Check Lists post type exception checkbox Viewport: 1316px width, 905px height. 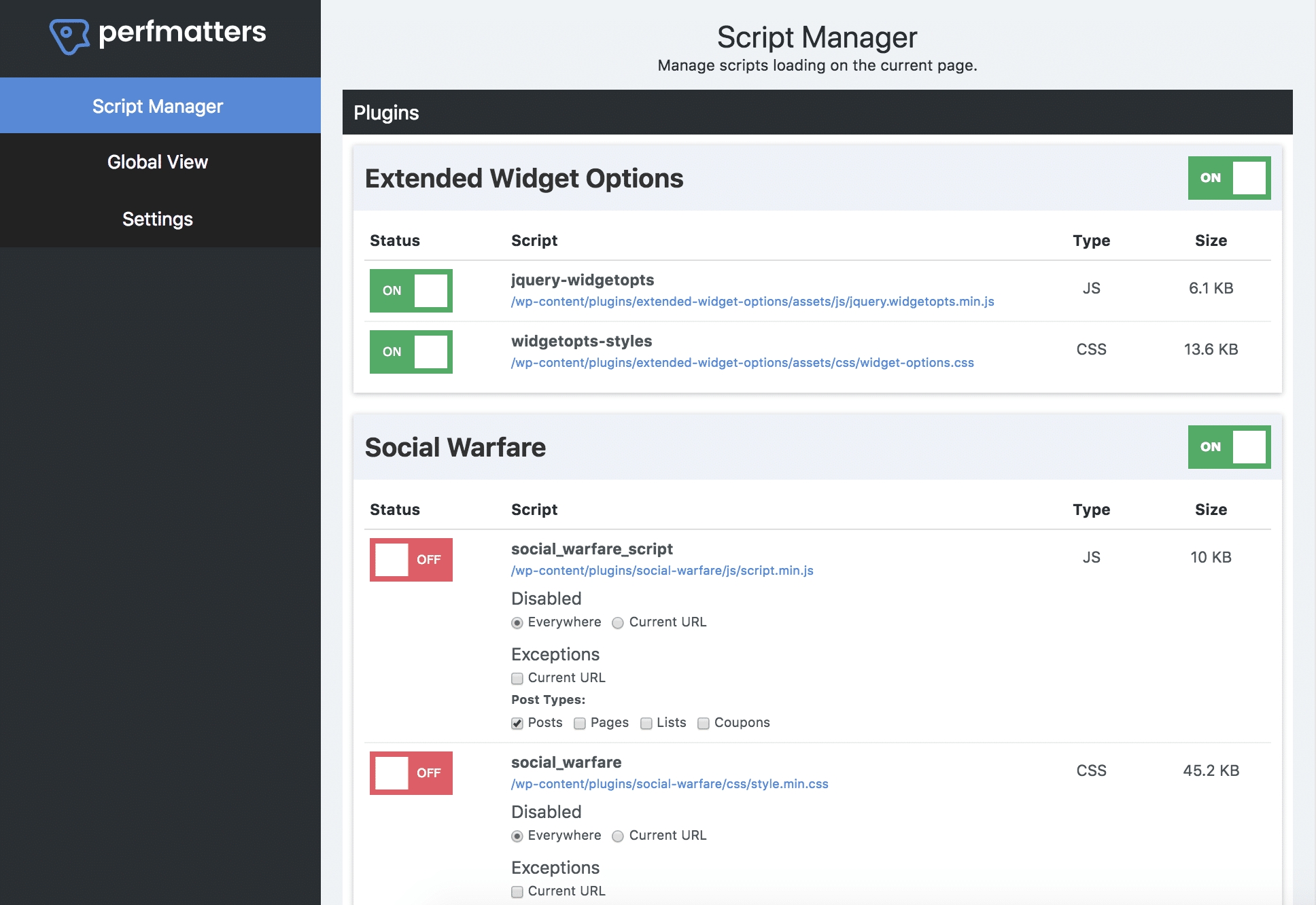[644, 722]
